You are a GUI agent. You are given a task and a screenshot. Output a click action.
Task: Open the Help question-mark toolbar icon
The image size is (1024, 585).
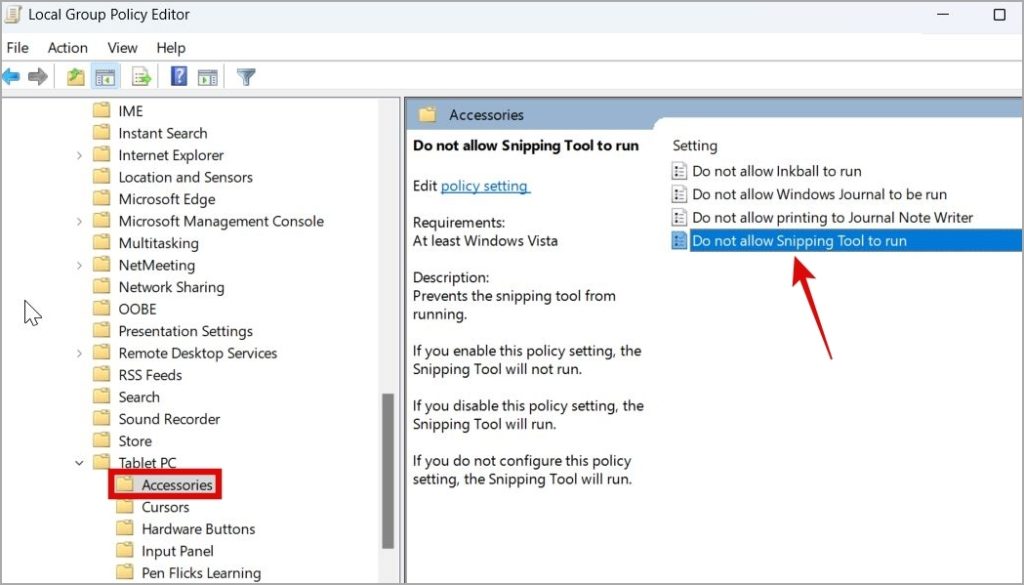click(x=179, y=76)
